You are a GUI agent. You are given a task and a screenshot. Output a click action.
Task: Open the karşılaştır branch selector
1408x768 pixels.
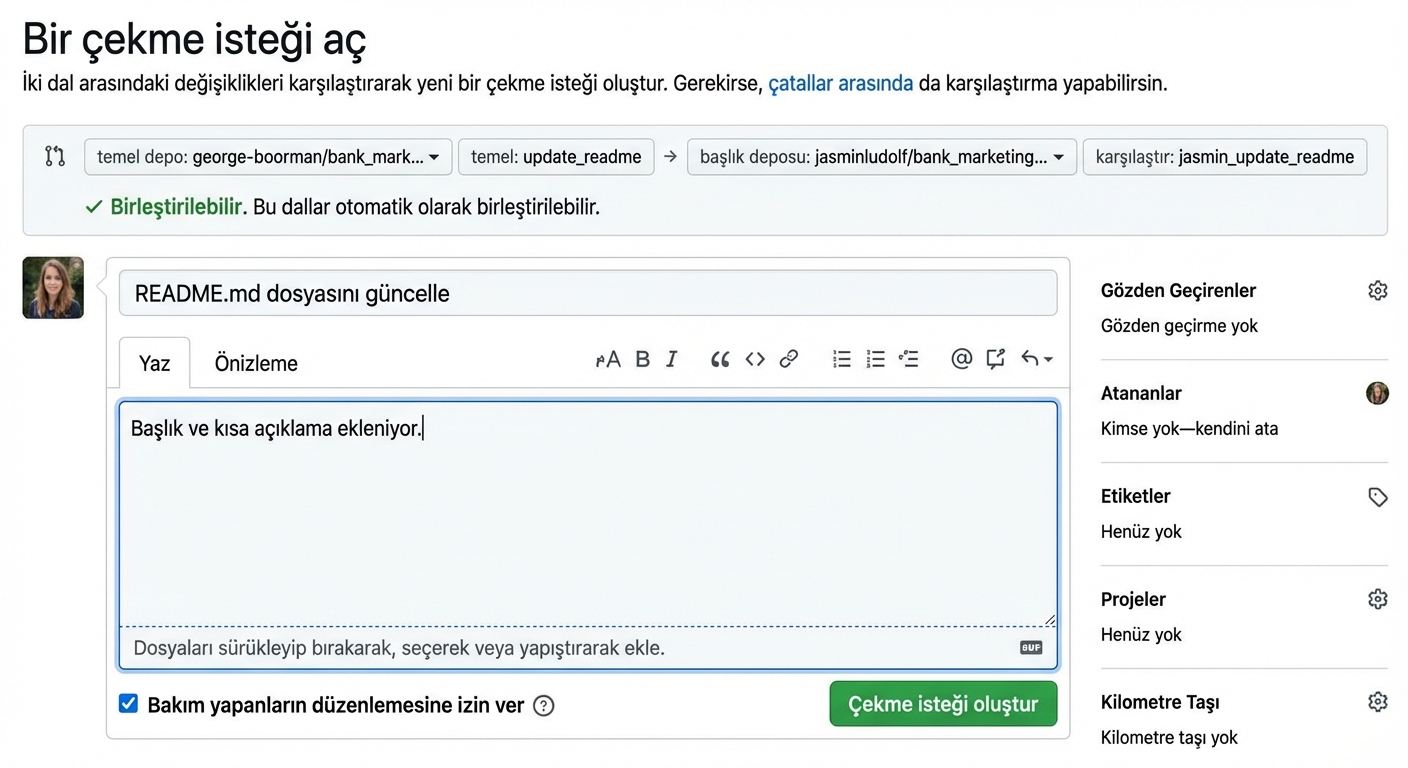coord(1224,157)
